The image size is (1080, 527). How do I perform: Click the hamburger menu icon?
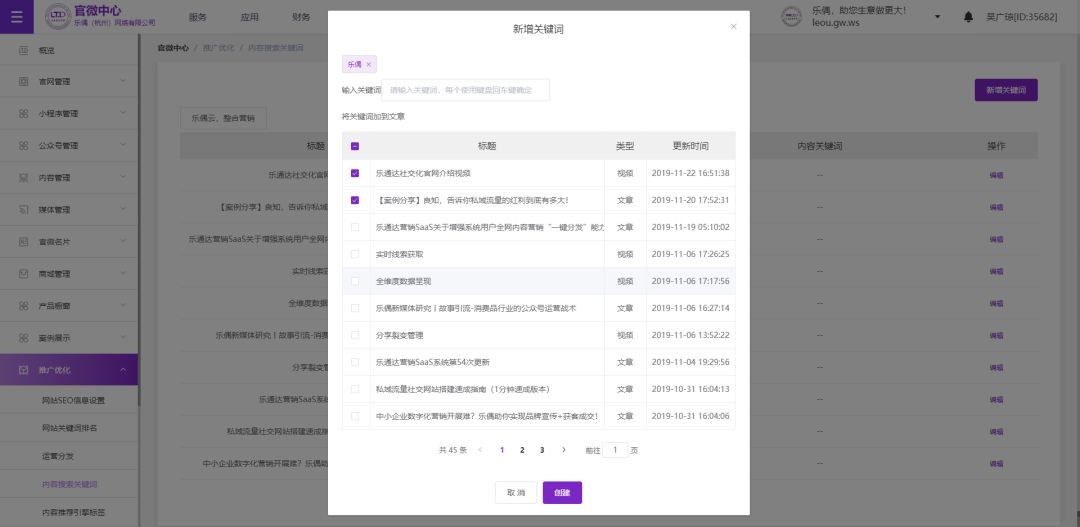click(16, 16)
